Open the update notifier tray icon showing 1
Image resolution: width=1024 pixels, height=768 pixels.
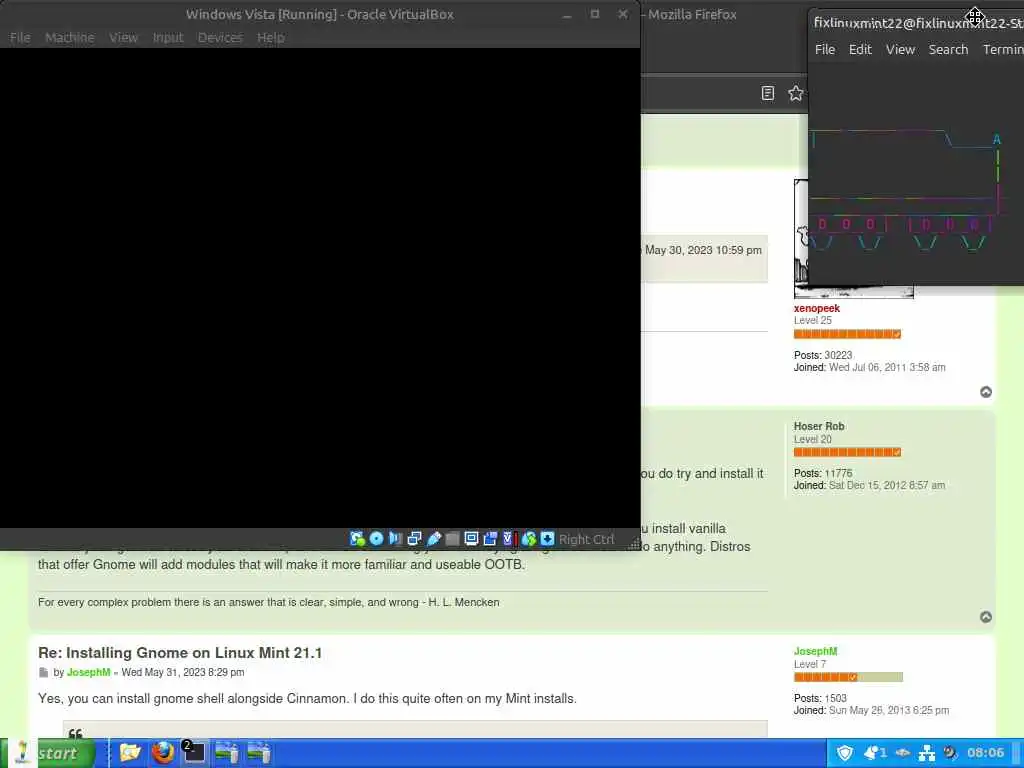coord(874,753)
